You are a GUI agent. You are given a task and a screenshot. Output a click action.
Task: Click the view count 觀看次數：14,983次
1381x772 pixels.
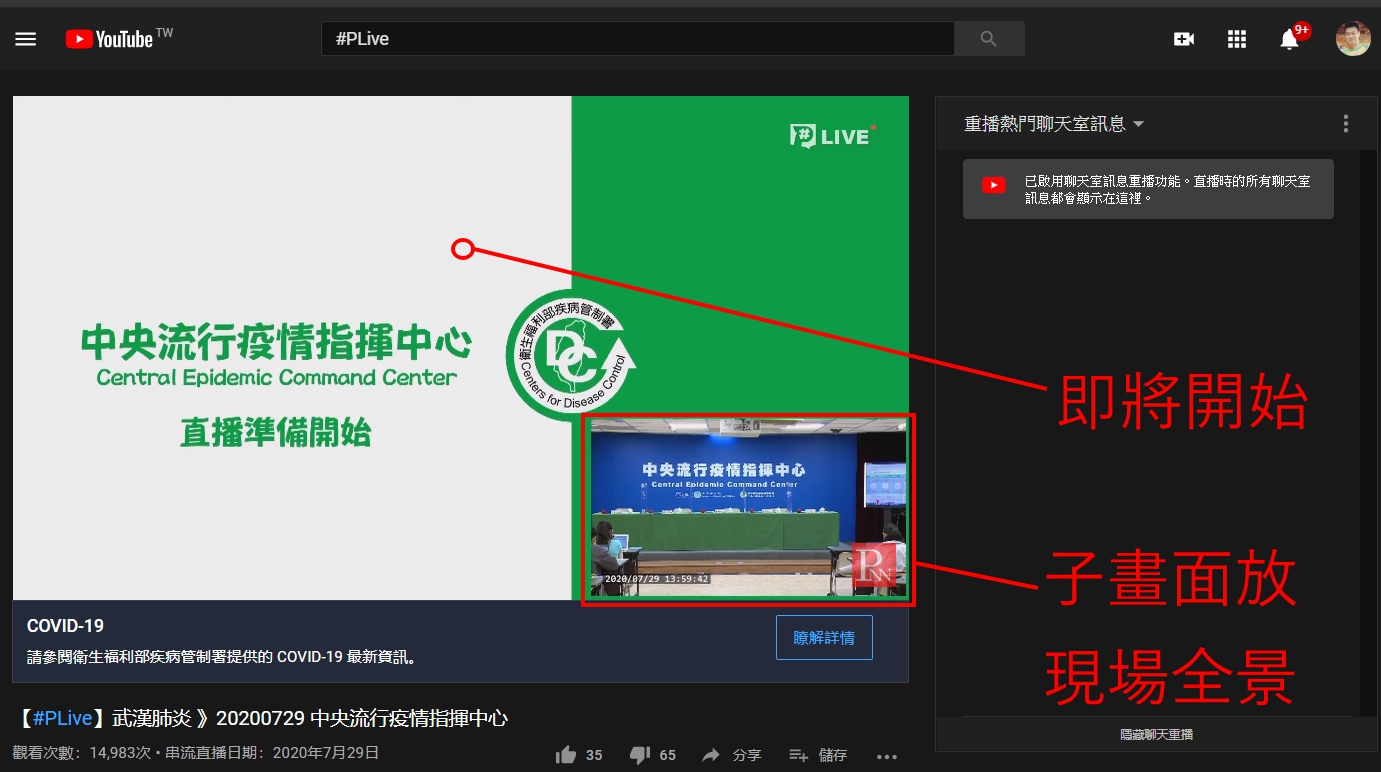point(81,753)
